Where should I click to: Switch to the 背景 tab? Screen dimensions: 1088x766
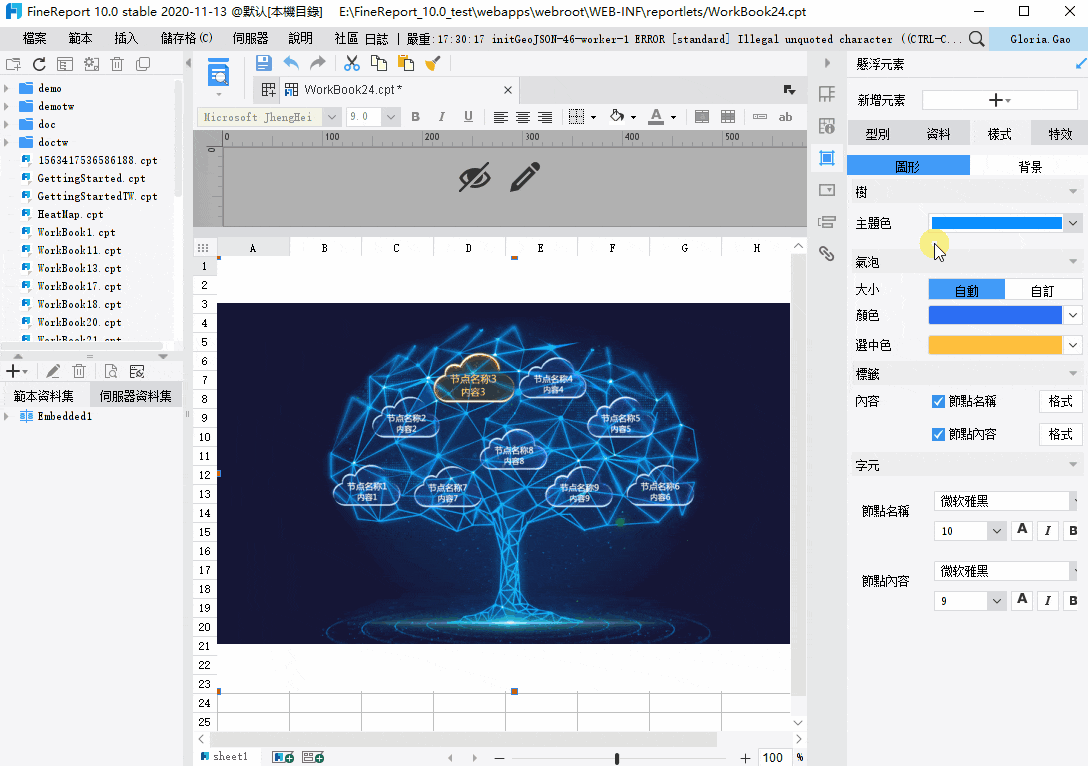click(1030, 167)
